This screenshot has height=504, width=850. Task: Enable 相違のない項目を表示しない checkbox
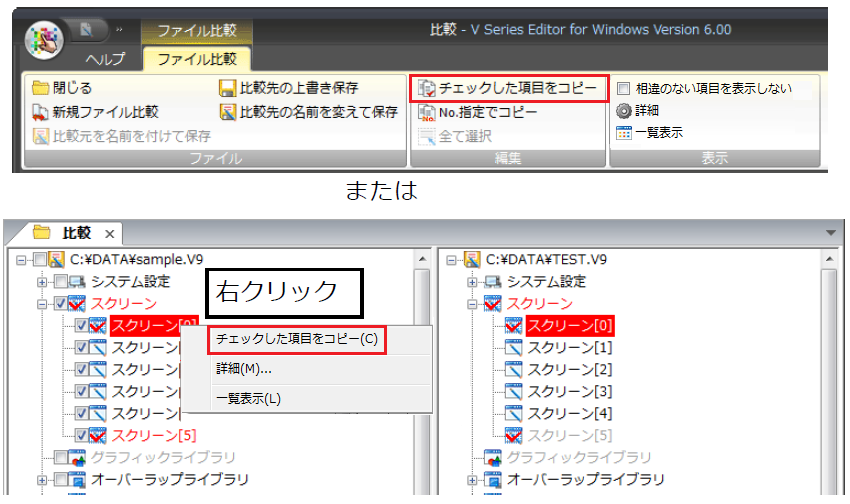(624, 89)
